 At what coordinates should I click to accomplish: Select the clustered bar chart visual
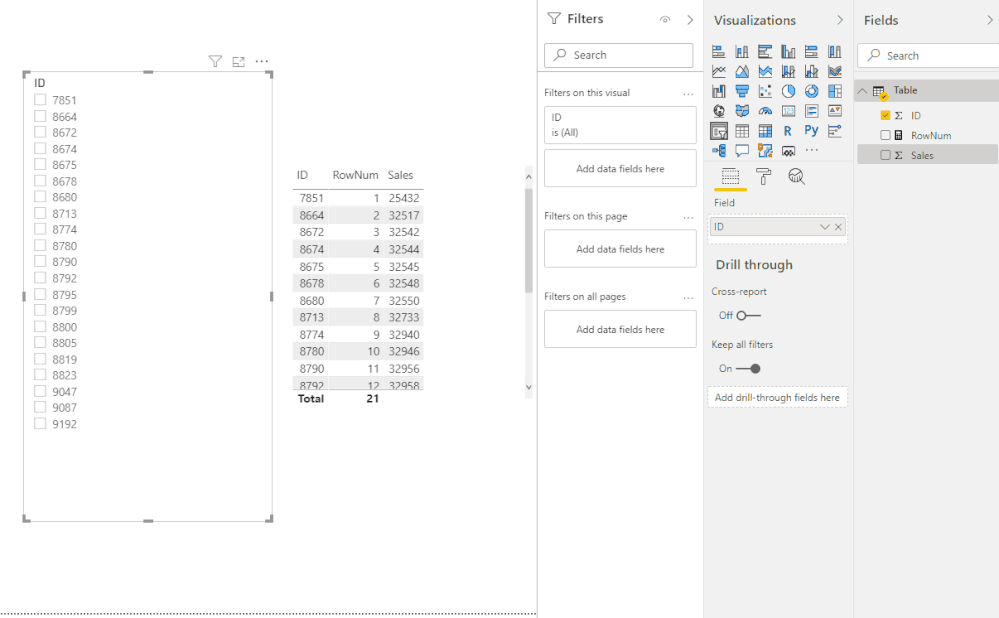[x=765, y=52]
